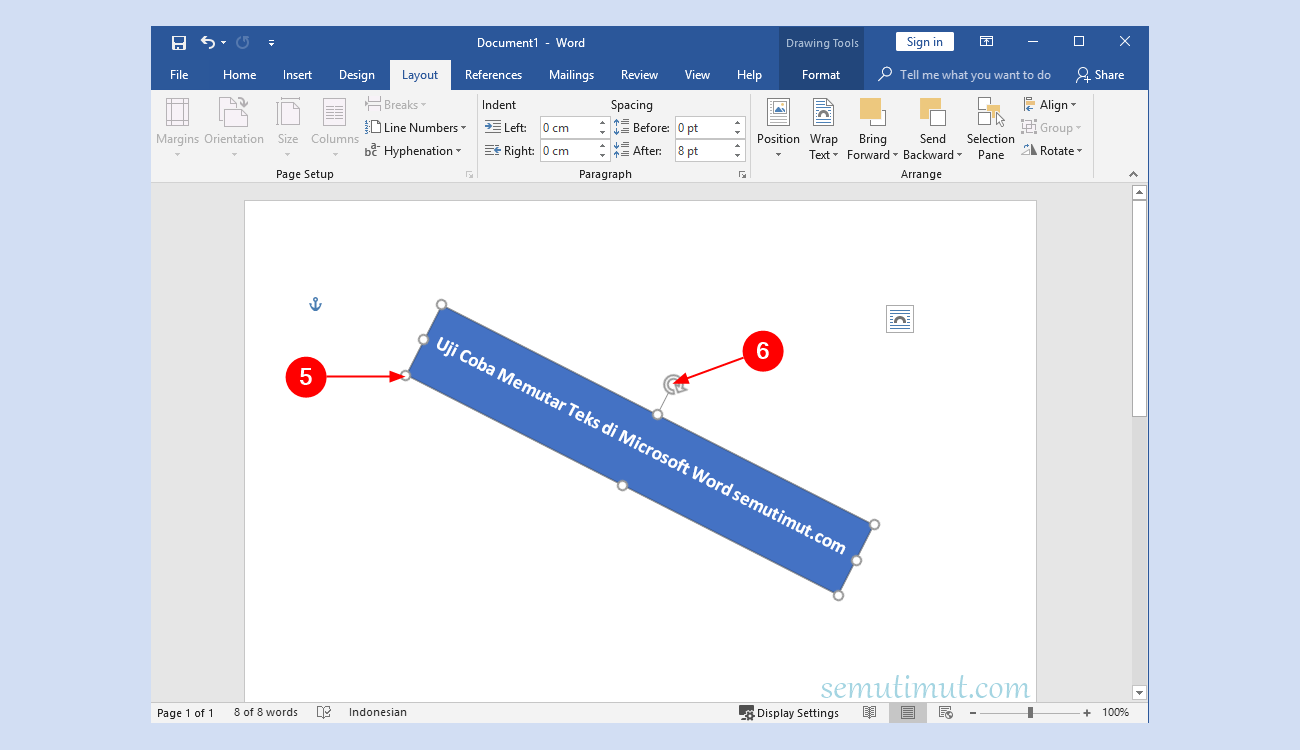Open the Columns menu

click(x=334, y=128)
